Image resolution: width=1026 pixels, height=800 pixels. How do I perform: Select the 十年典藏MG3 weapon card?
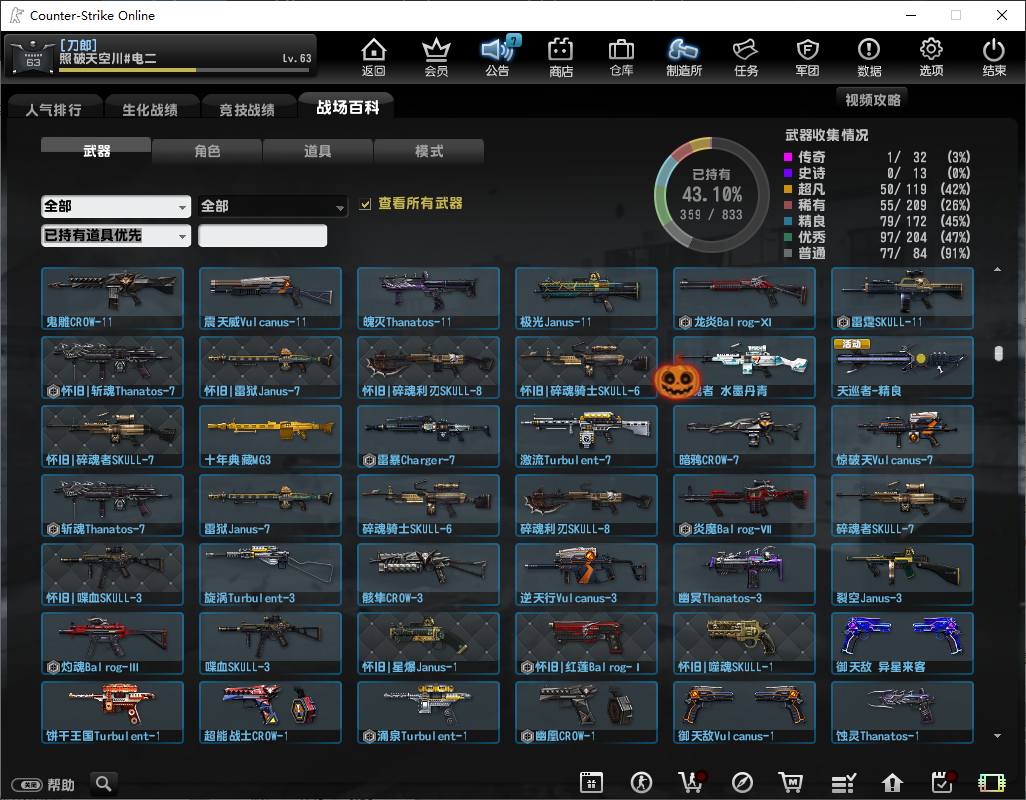[x=270, y=436]
